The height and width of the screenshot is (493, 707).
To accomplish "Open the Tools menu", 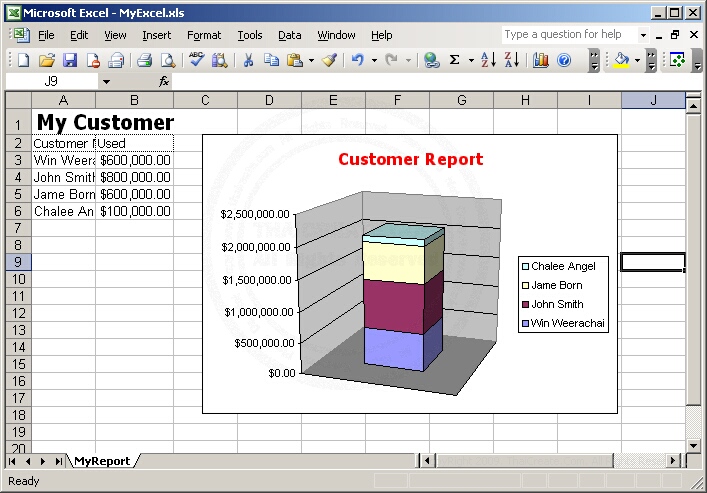I will [x=250, y=35].
